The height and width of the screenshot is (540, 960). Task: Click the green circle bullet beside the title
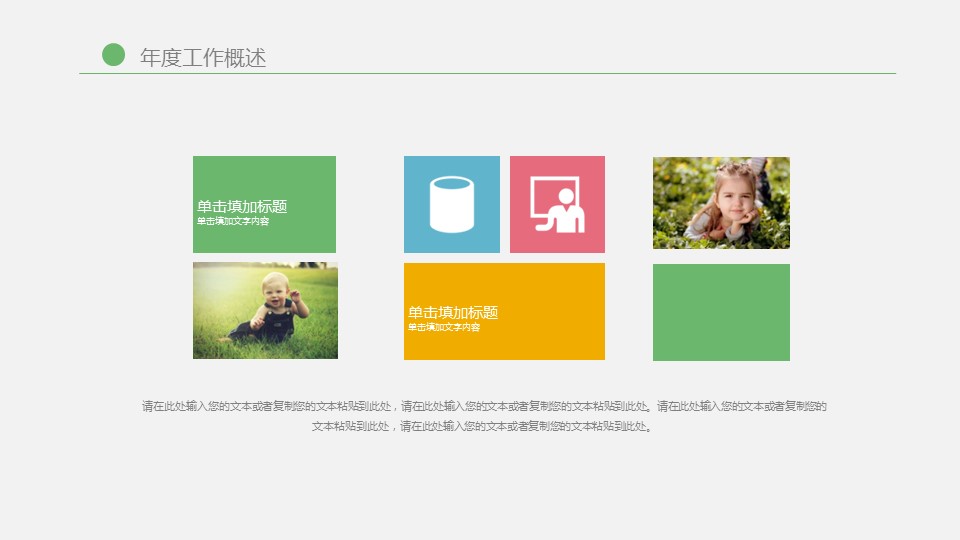[114, 55]
